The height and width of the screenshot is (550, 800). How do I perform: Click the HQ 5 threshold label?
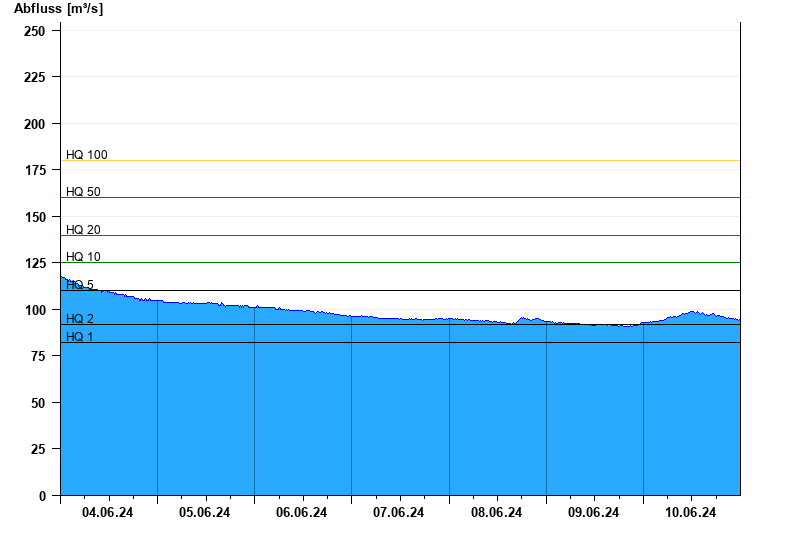click(80, 285)
